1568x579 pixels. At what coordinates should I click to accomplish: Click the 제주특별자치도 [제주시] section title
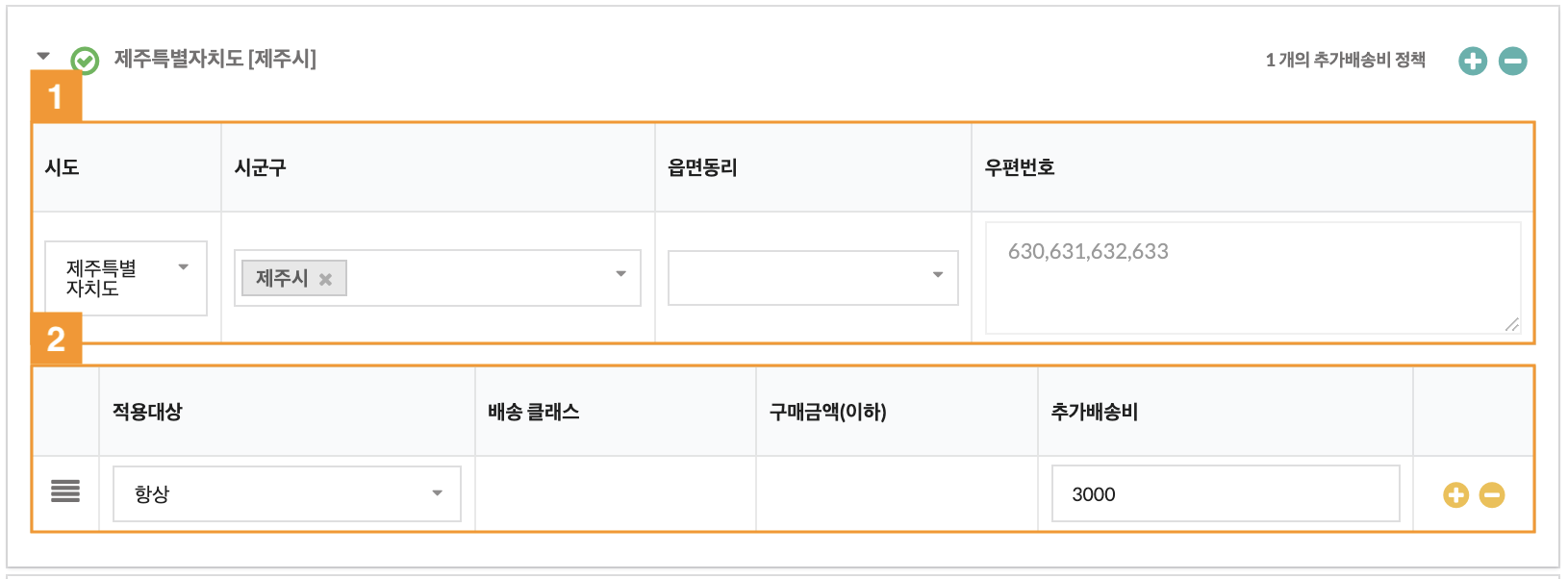(x=215, y=59)
